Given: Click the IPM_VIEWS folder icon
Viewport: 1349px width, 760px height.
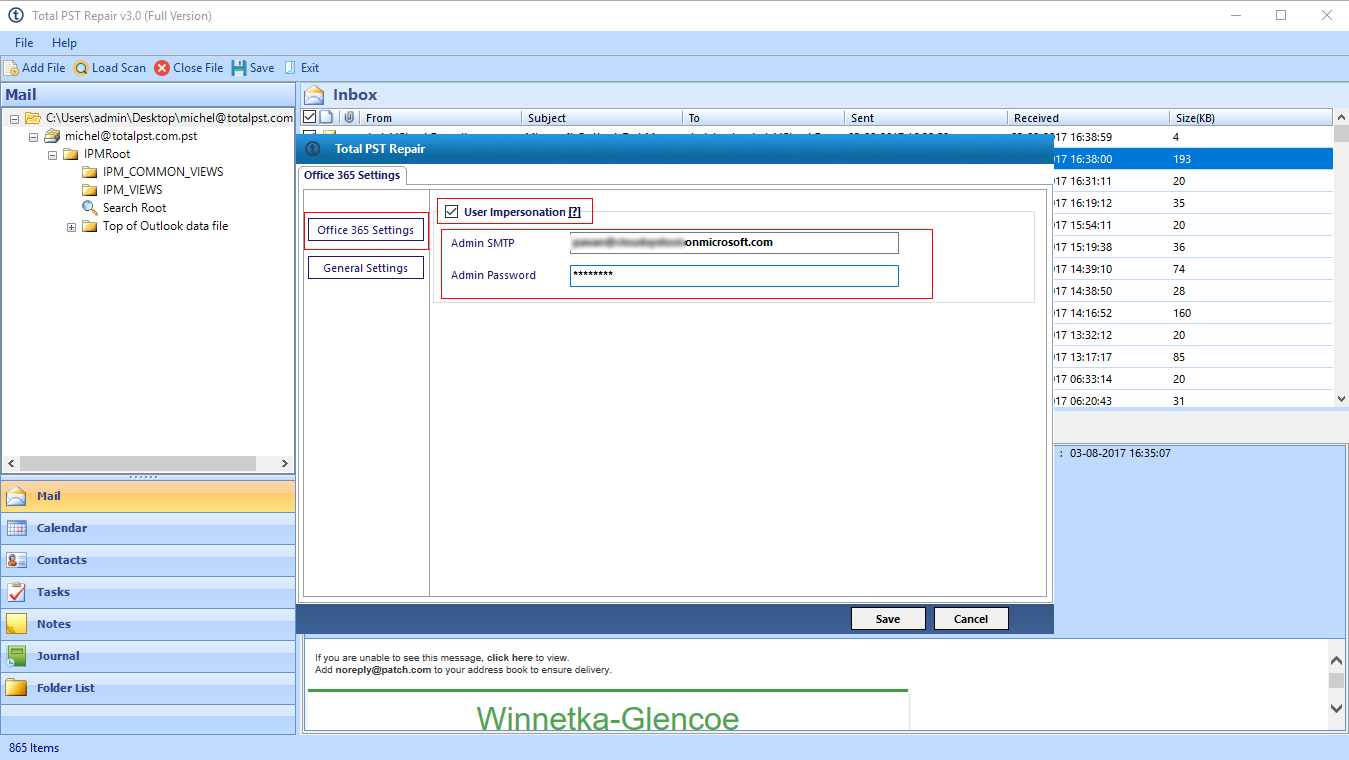Looking at the screenshot, I should tap(89, 190).
